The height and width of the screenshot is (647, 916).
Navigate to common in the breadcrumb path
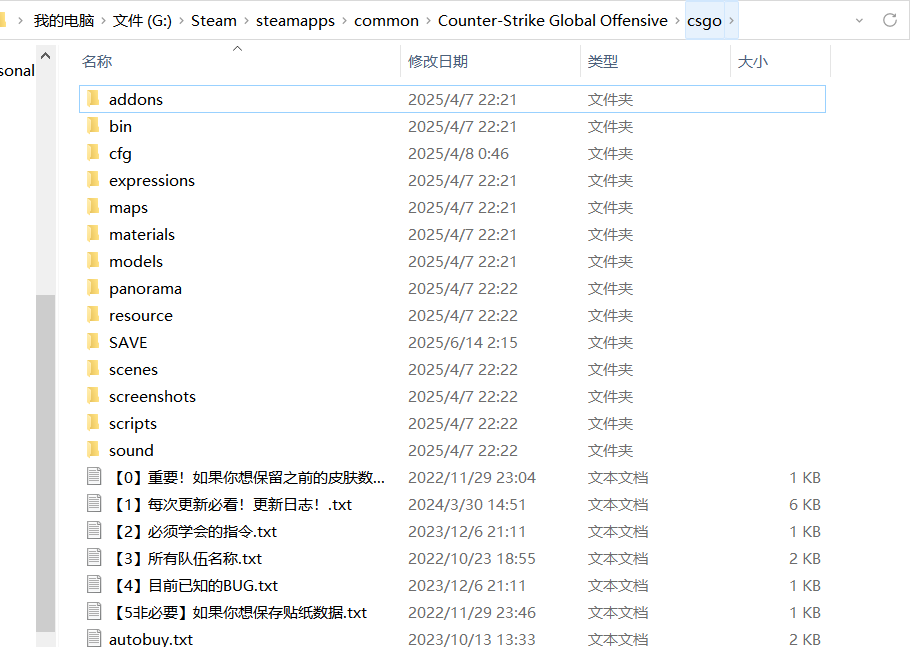[386, 21]
